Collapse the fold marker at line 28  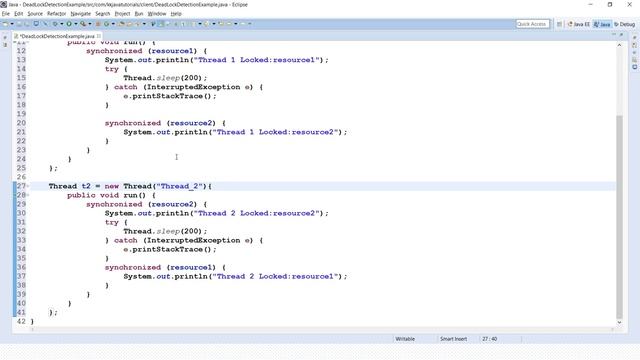tap(28, 195)
